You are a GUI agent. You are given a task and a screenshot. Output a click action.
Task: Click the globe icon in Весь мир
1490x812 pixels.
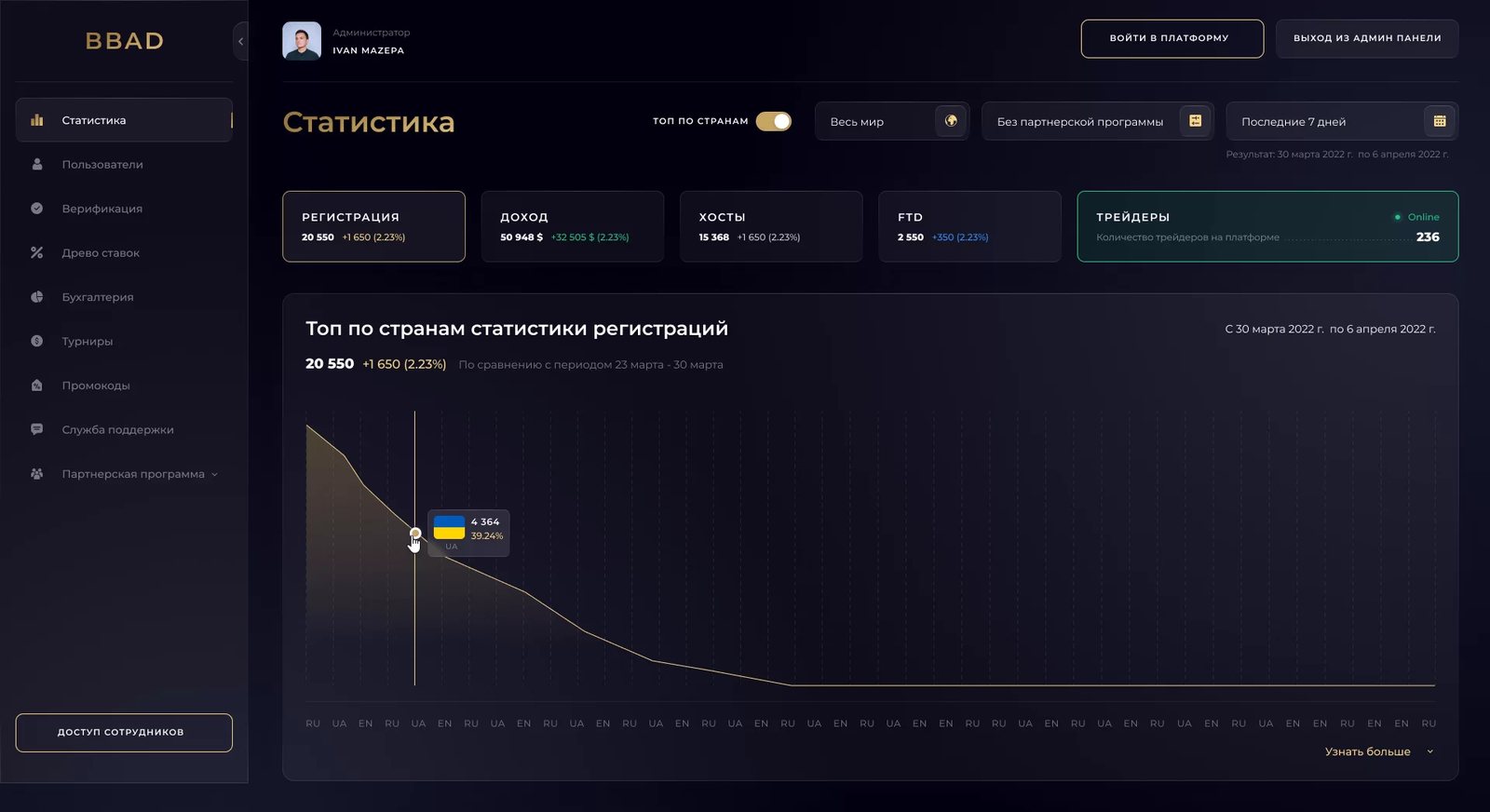click(951, 121)
